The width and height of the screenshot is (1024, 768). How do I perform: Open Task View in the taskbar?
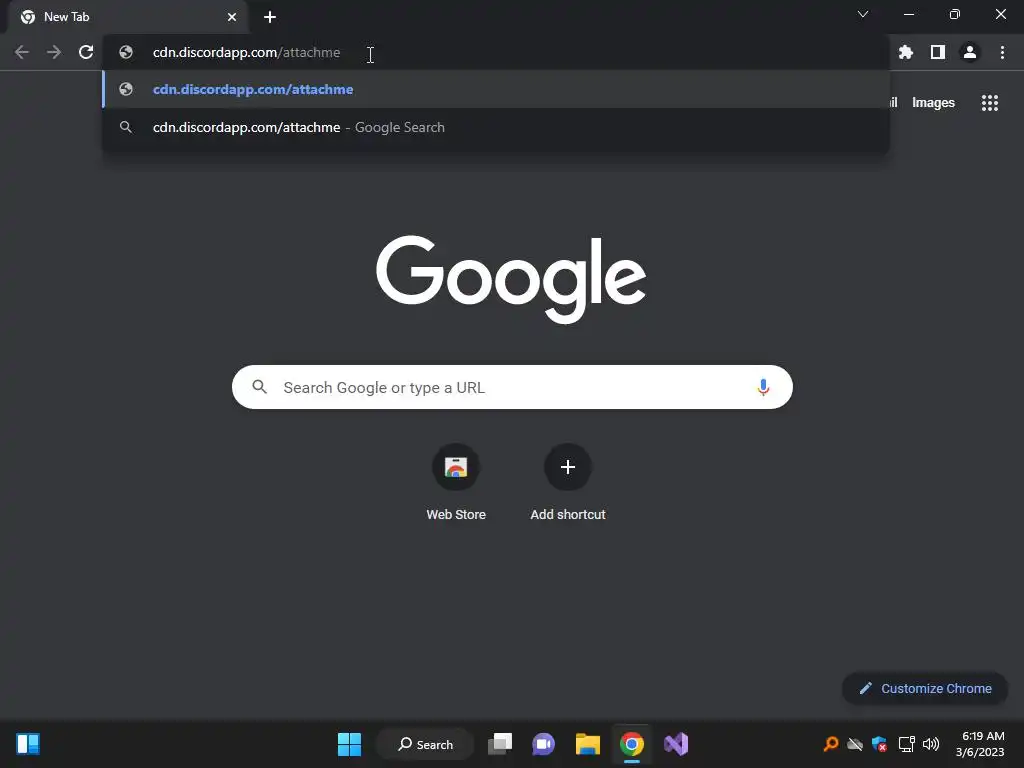pyautogui.click(x=500, y=744)
